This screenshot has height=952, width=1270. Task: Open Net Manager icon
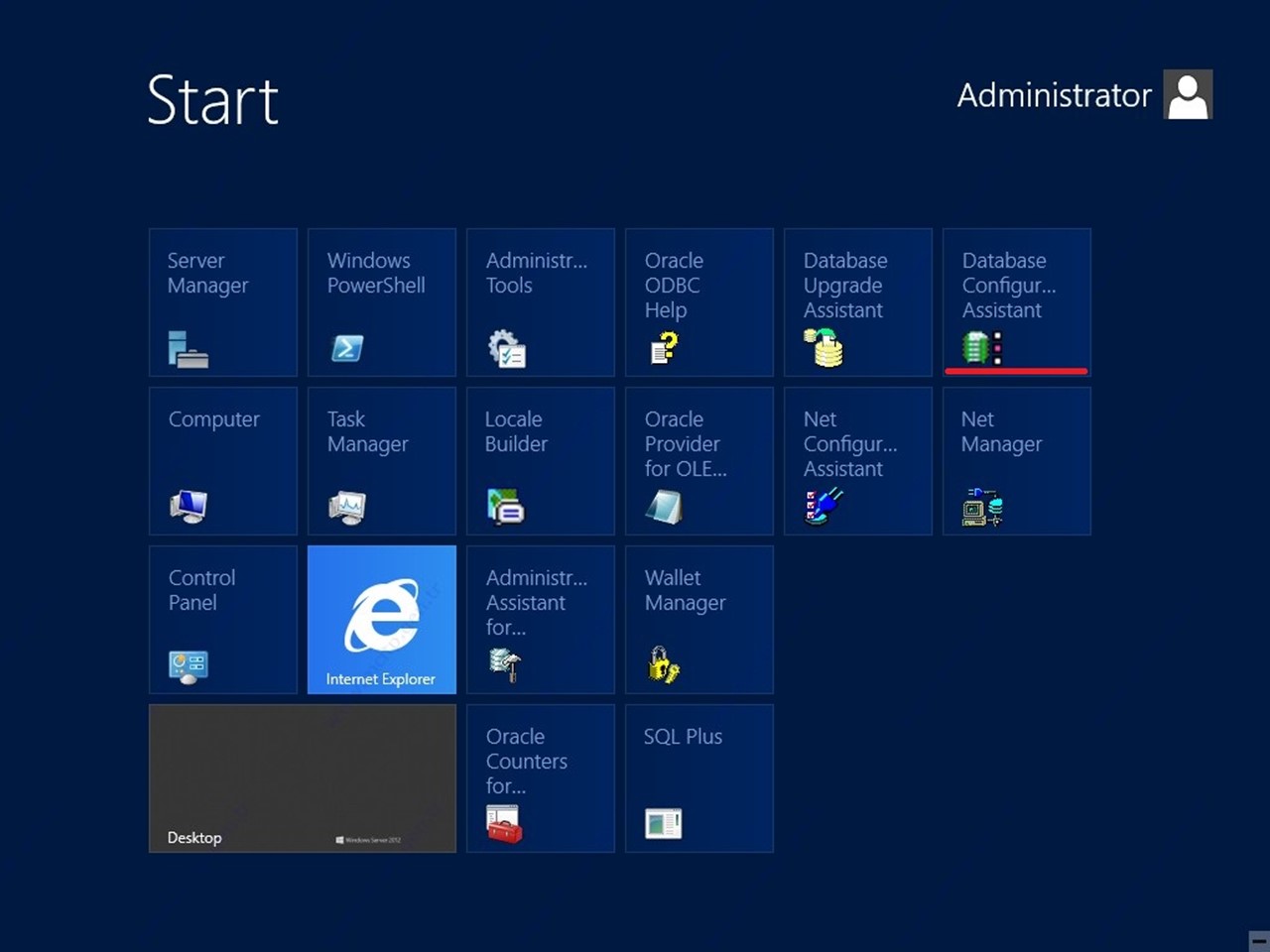coord(982,507)
